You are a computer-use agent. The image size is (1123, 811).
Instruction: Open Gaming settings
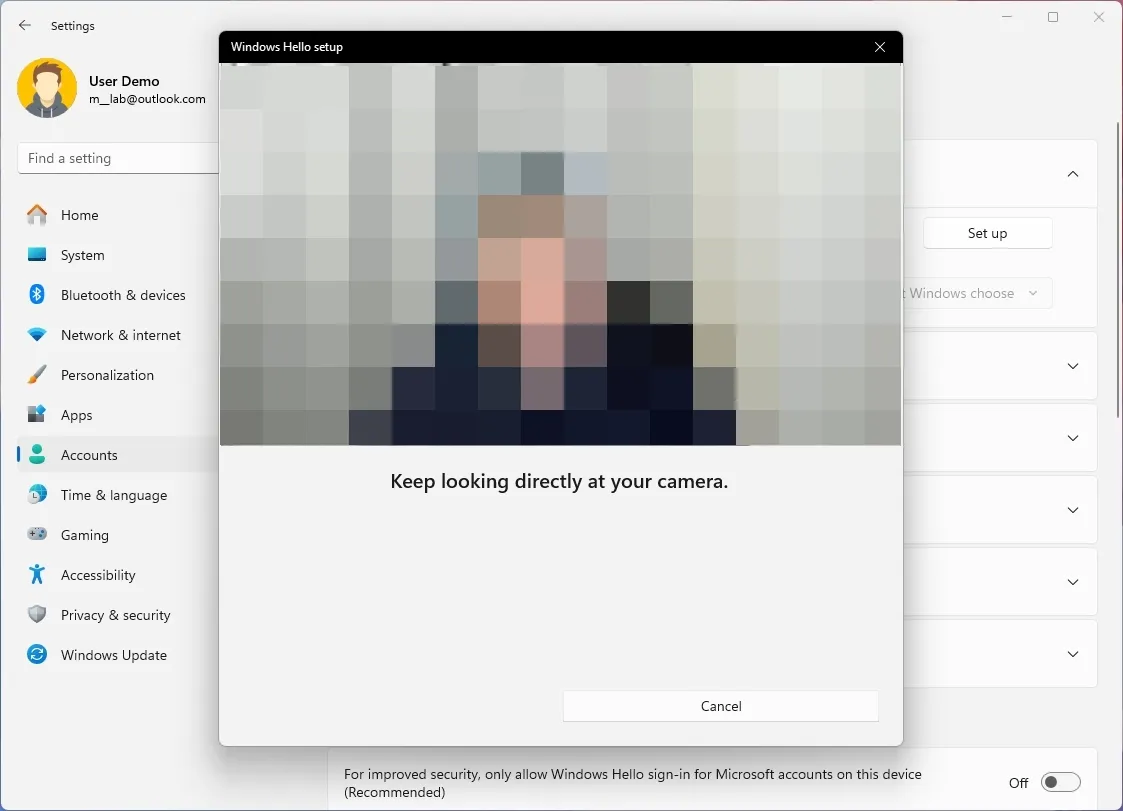pos(85,535)
